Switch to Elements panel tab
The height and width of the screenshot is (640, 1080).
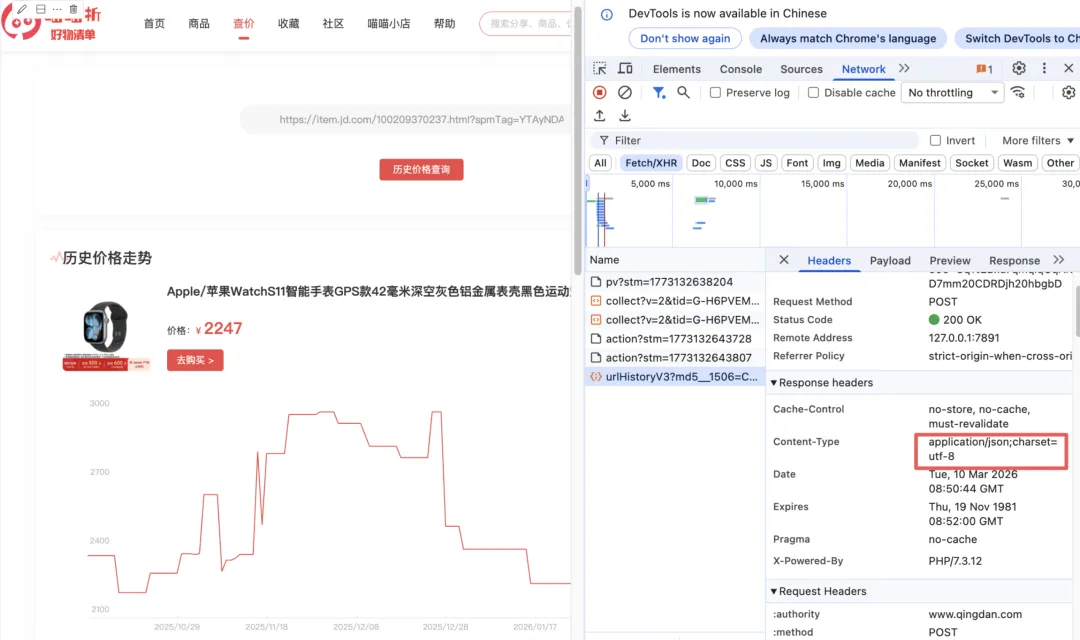[x=676, y=69]
